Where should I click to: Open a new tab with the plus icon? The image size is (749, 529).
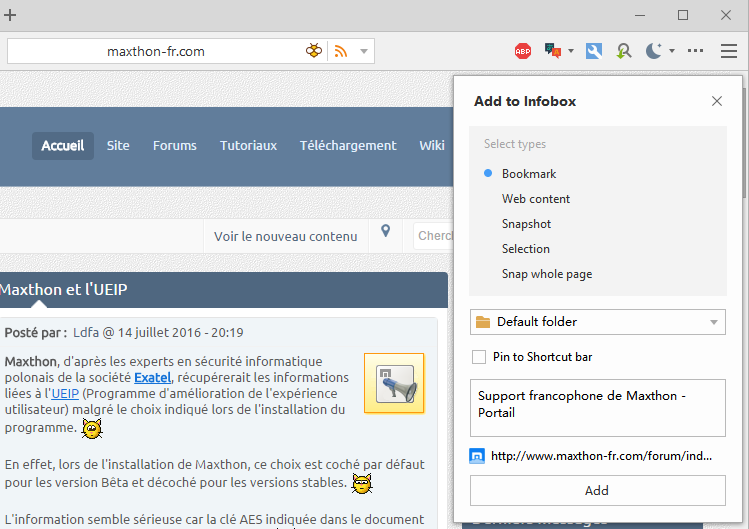[10, 15]
